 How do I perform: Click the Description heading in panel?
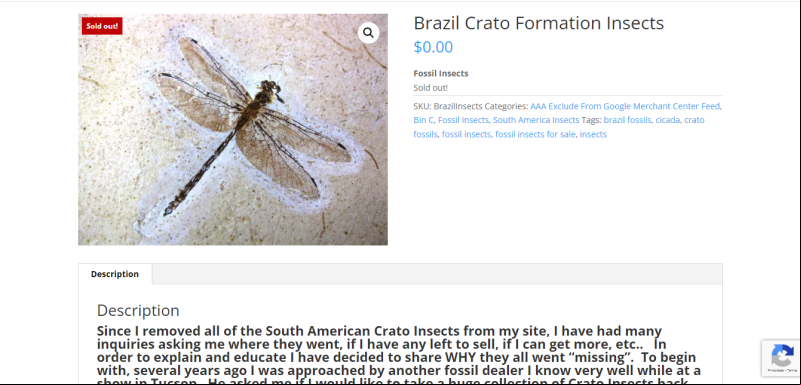138,310
